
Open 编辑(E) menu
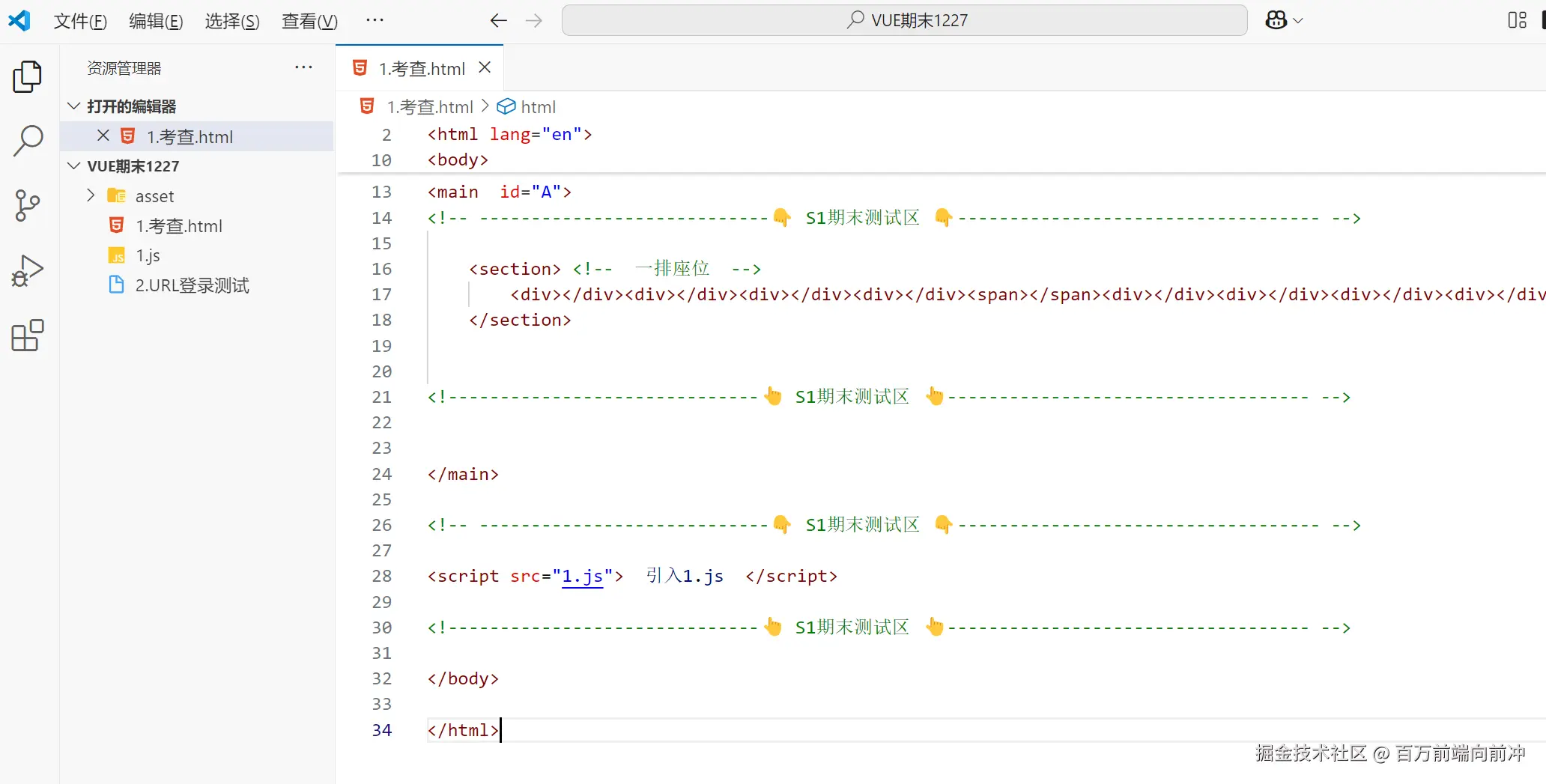point(156,21)
